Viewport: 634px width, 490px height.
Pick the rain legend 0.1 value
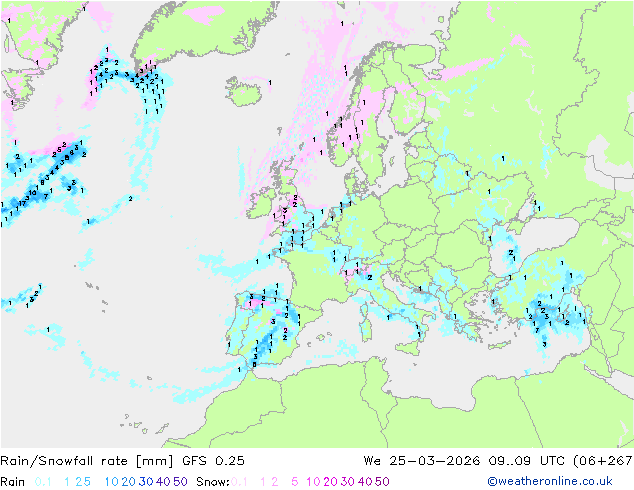pyautogui.click(x=43, y=482)
